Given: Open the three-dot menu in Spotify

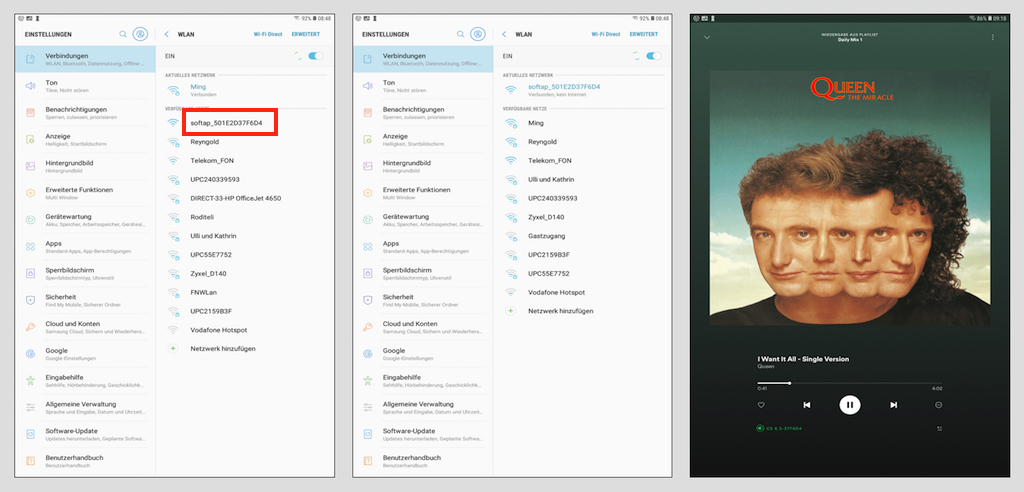Looking at the screenshot, I should coord(993,37).
